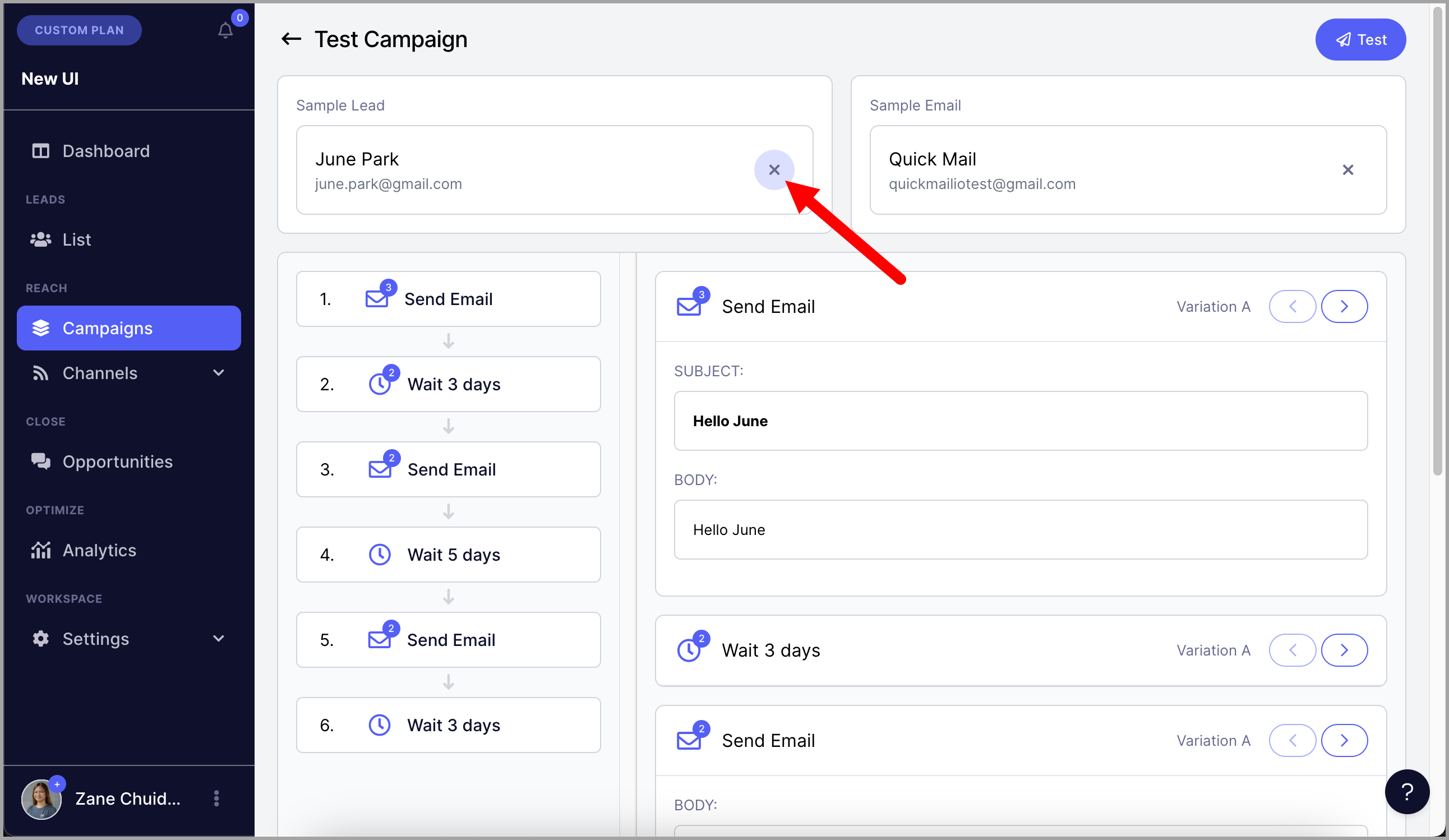
Task: Click the quickmailiotest@gmail.com address
Action: [x=981, y=184]
